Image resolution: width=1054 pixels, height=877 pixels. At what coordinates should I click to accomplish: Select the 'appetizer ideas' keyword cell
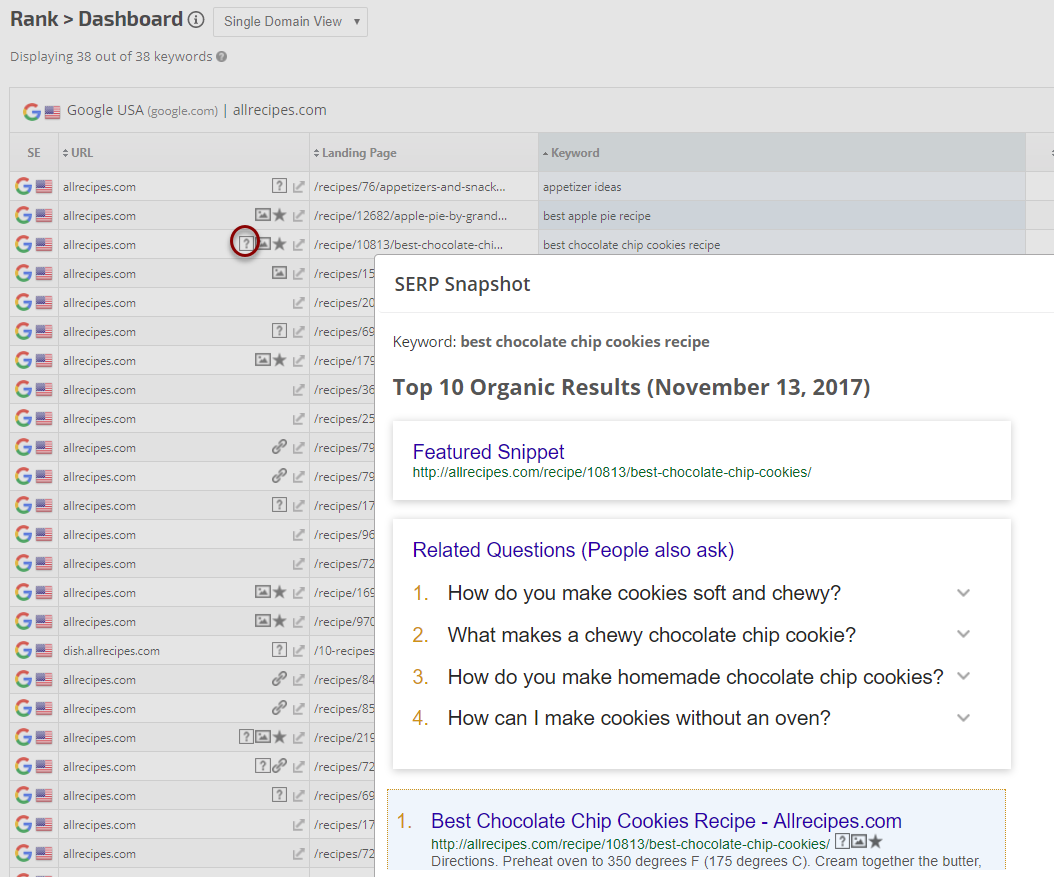[782, 186]
